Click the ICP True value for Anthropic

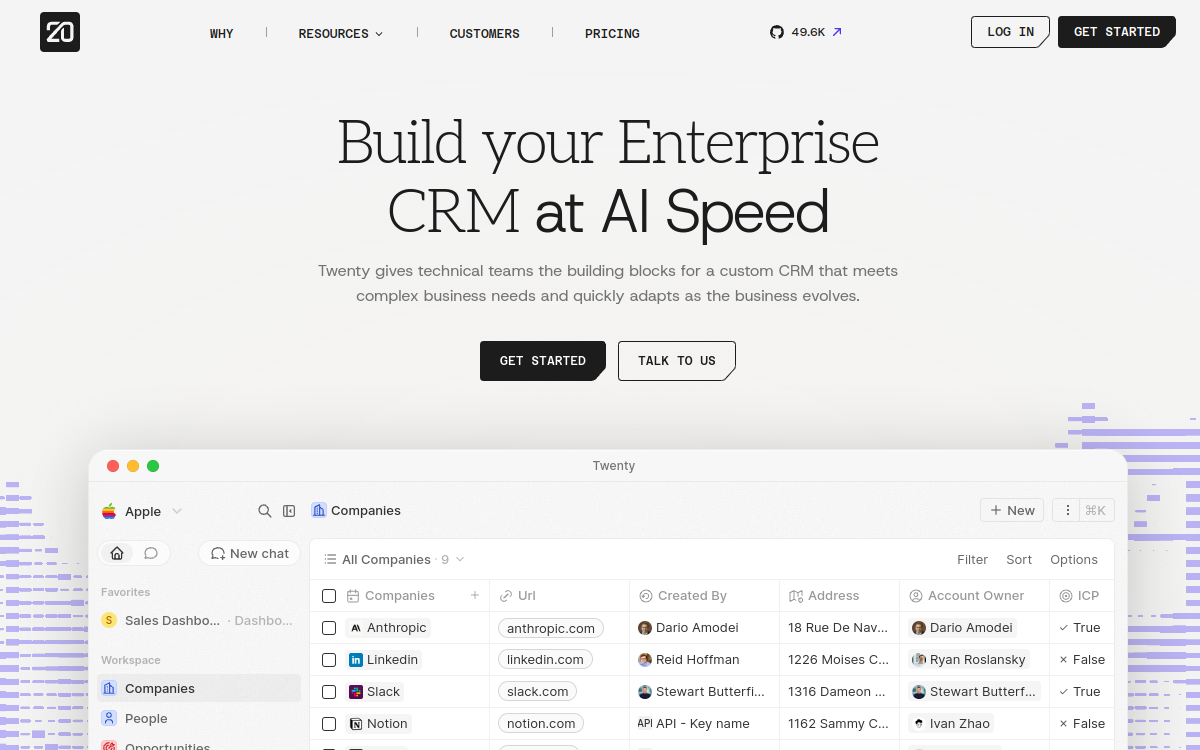tap(1079, 628)
